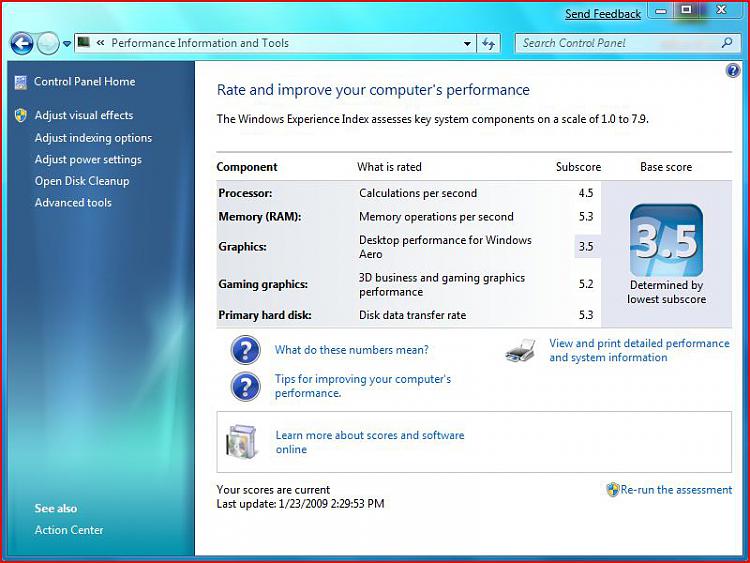
Task: Click the Control Panel Home icon
Action: 21,82
